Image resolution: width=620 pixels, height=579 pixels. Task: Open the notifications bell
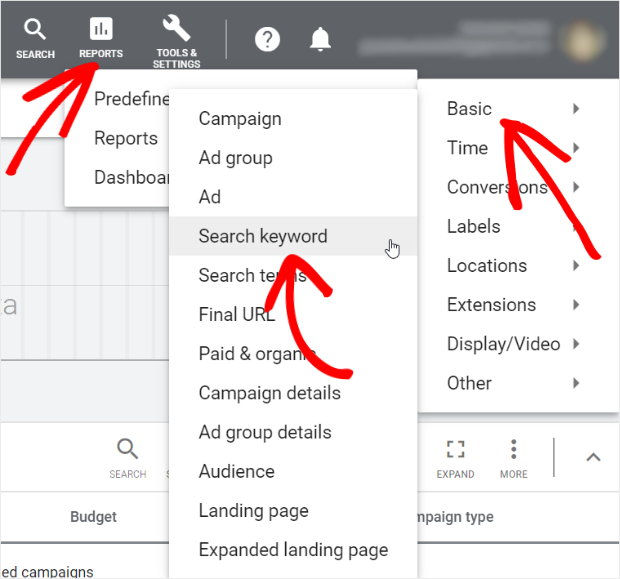coord(320,39)
